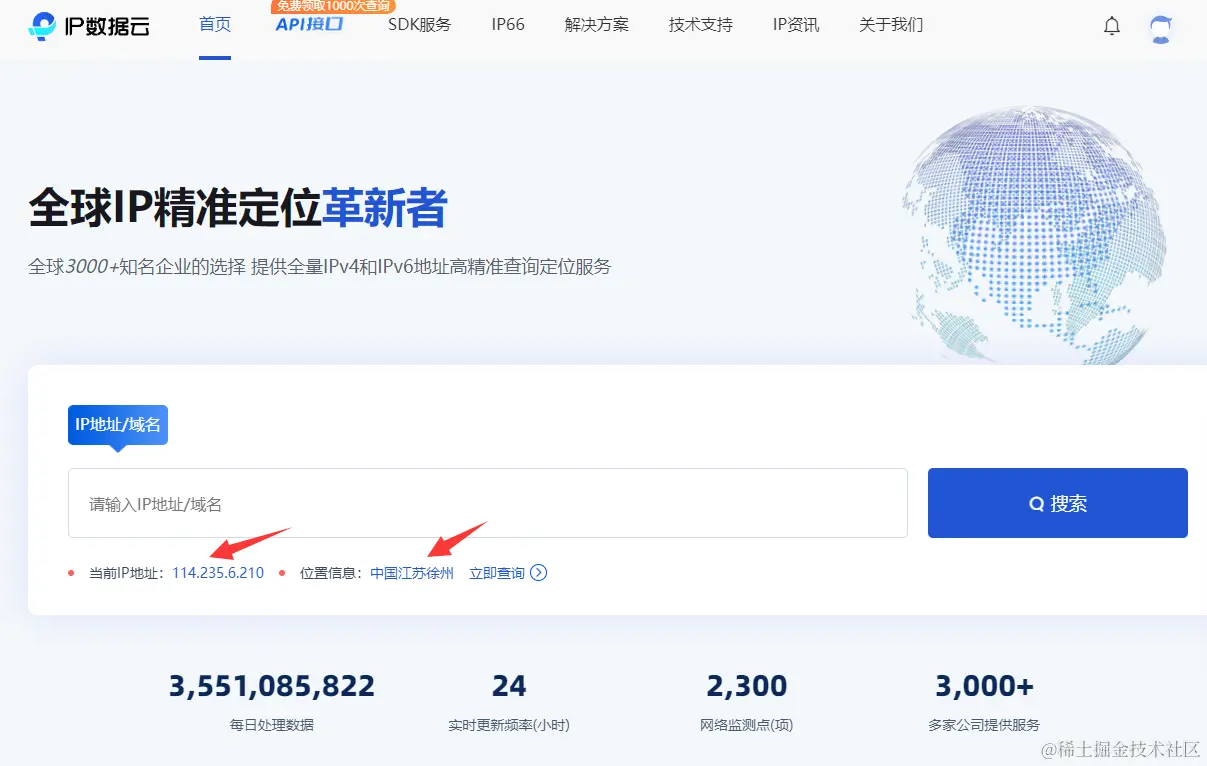The image size is (1207, 766).
Task: Click the 全球IP精准定位革新者 heading
Action: coord(238,208)
